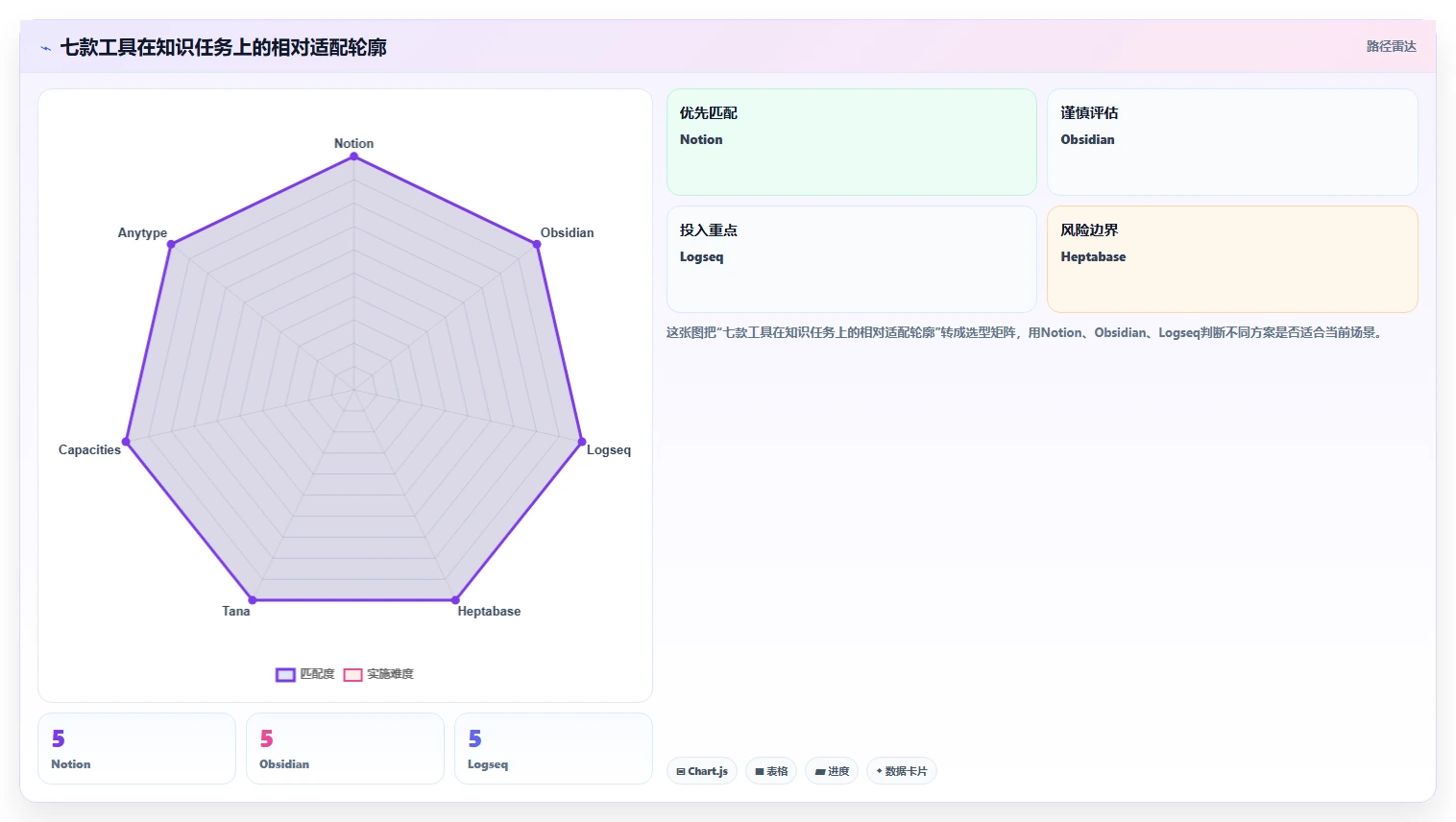Screen dimensions: 1456x822
Task: Click the Obsidian axis label on radar
Action: point(567,232)
